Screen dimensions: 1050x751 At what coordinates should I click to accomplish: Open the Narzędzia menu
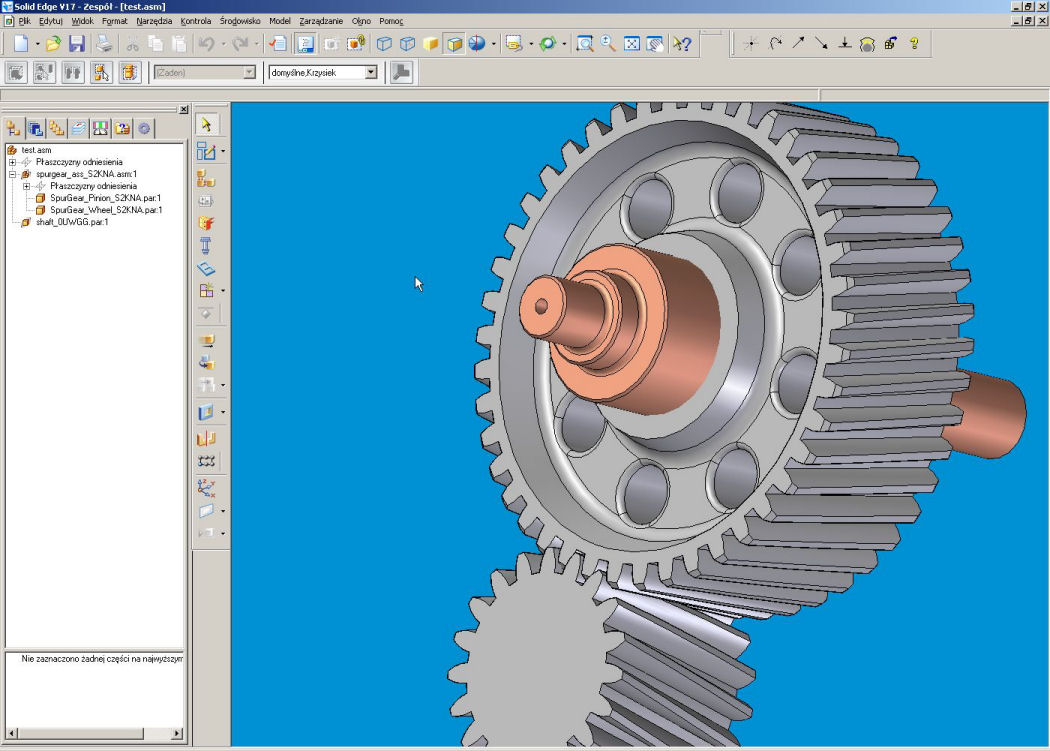coord(154,20)
